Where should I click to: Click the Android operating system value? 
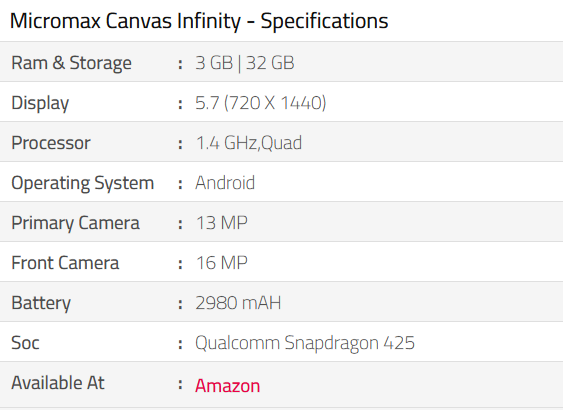(225, 183)
